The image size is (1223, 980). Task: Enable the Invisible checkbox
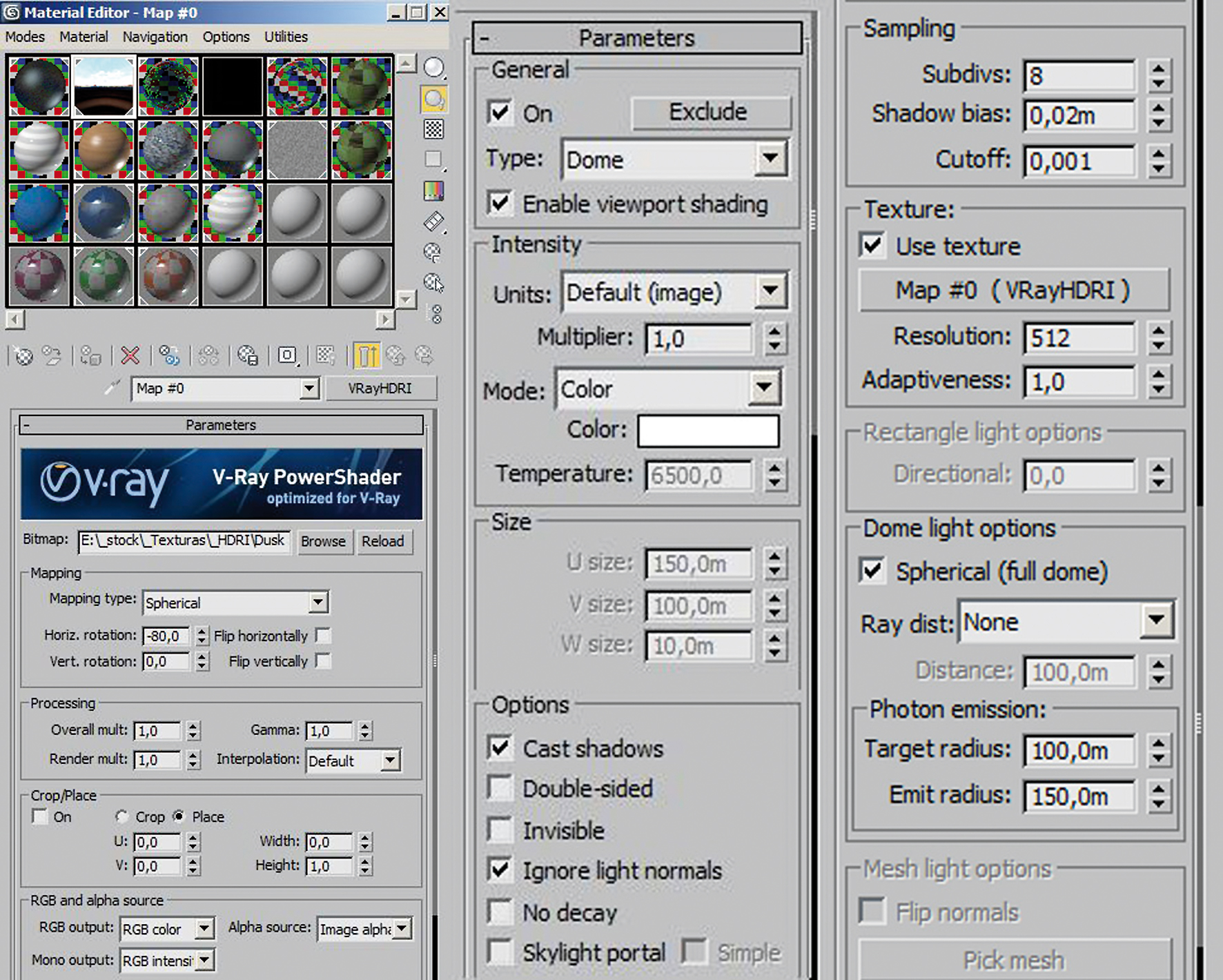(x=500, y=830)
